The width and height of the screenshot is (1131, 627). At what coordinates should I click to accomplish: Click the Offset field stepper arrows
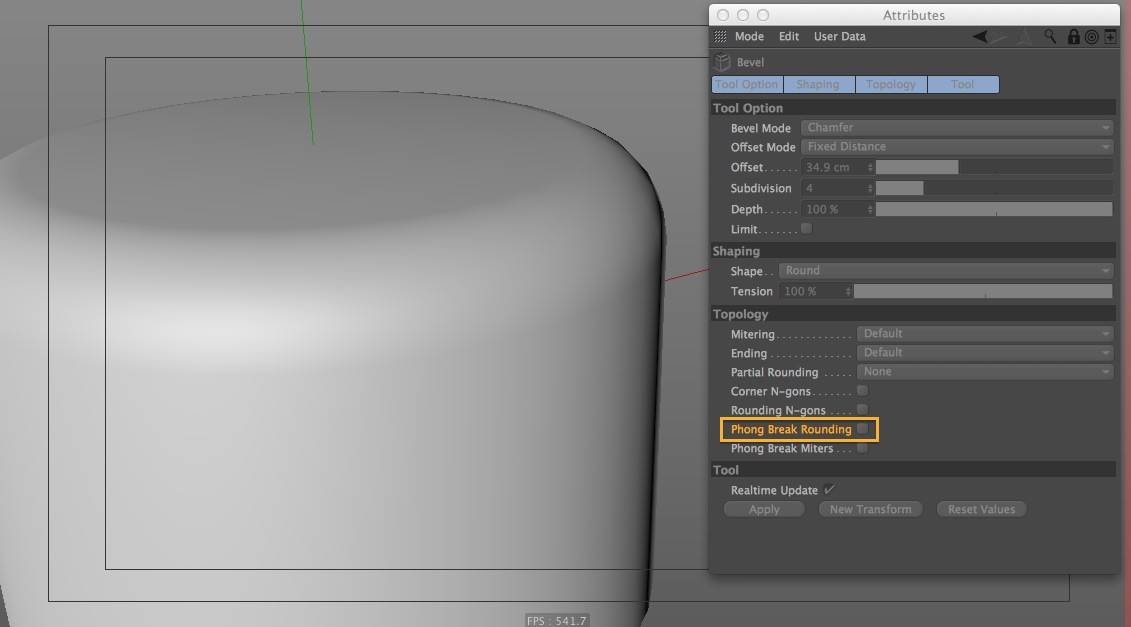870,167
